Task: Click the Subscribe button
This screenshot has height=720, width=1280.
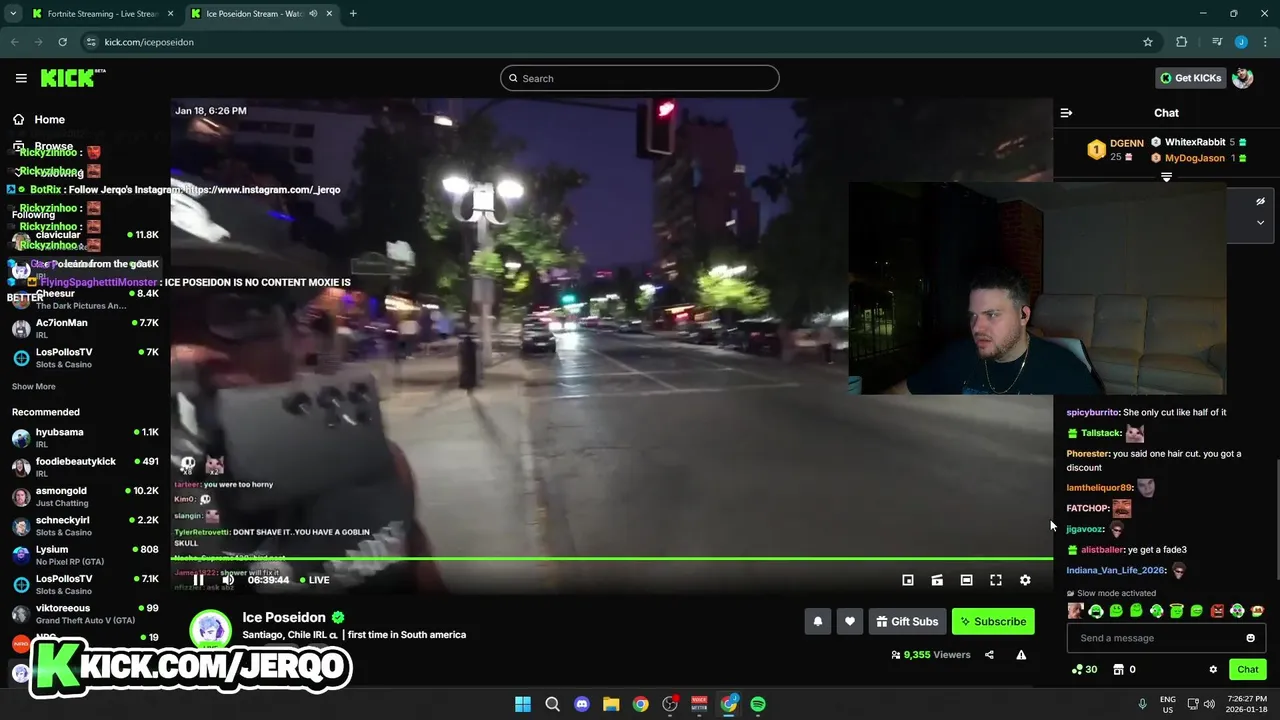Action: coord(993,621)
